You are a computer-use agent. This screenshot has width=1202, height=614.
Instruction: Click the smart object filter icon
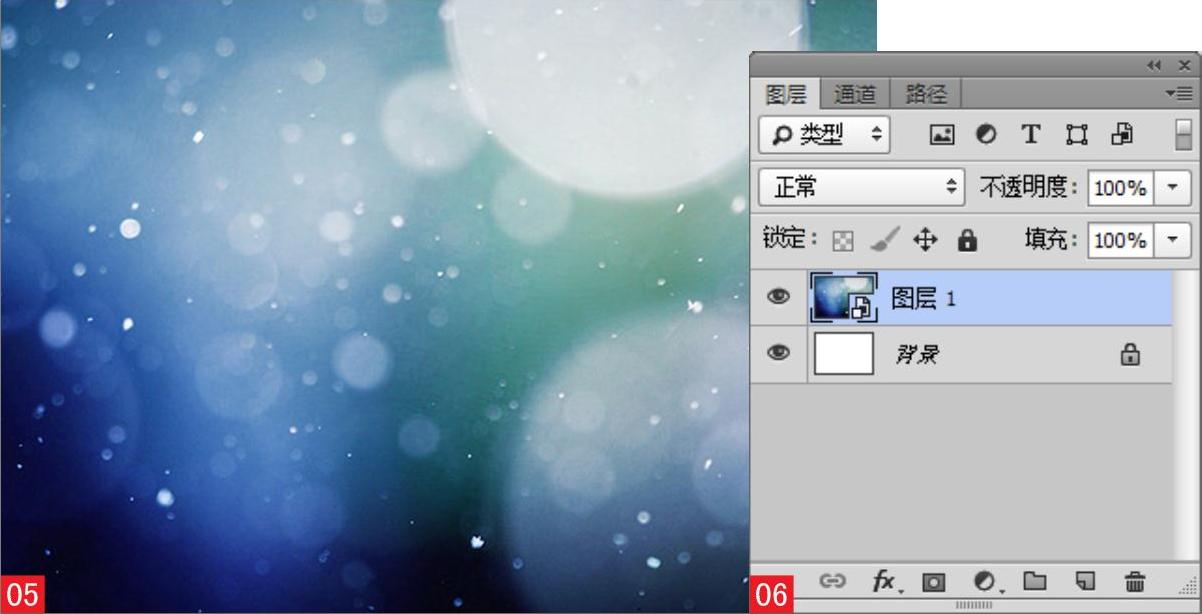(1122, 134)
